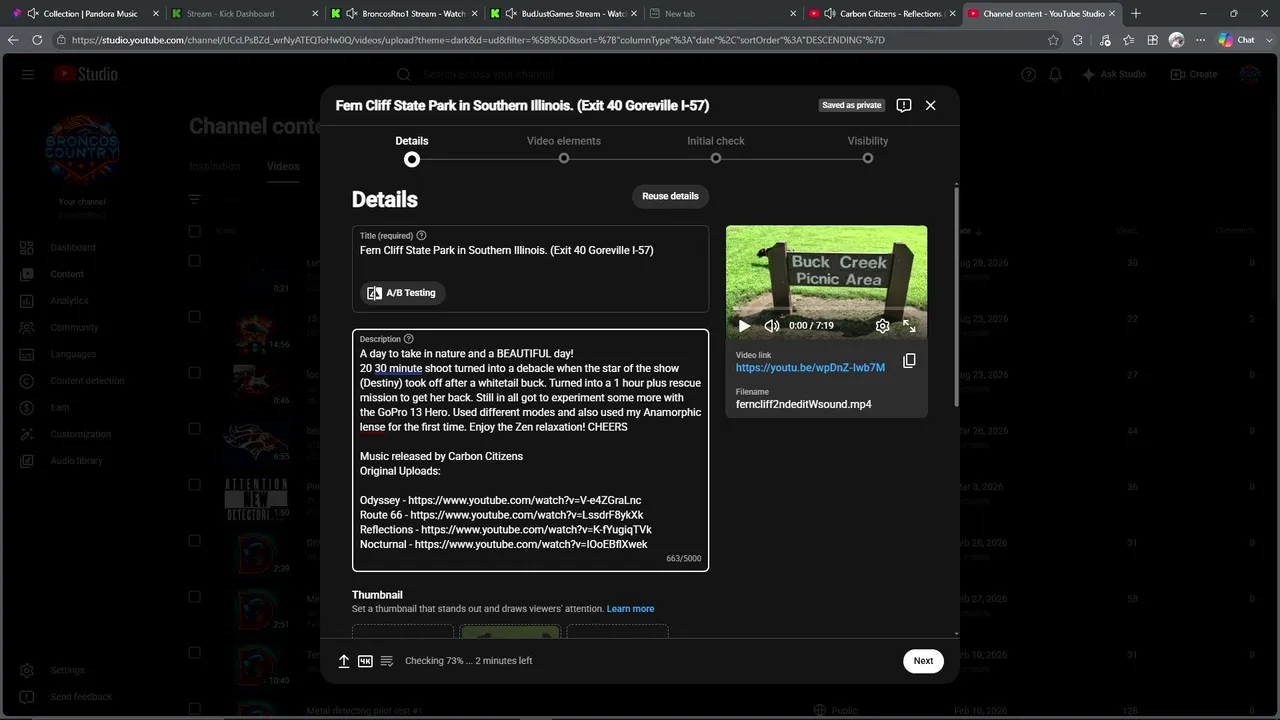Viewport: 1280px width, 720px height.
Task: Open description help question mark icon
Action: [408, 339]
